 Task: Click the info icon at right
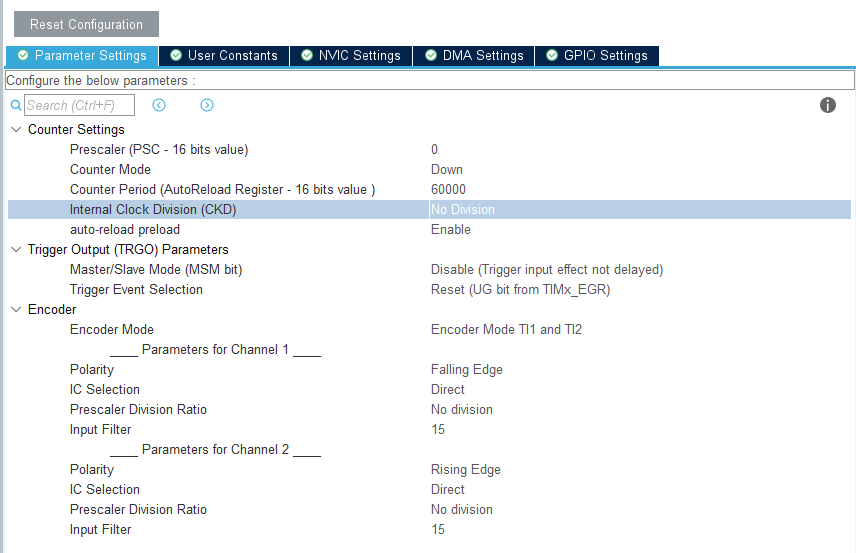[827, 105]
